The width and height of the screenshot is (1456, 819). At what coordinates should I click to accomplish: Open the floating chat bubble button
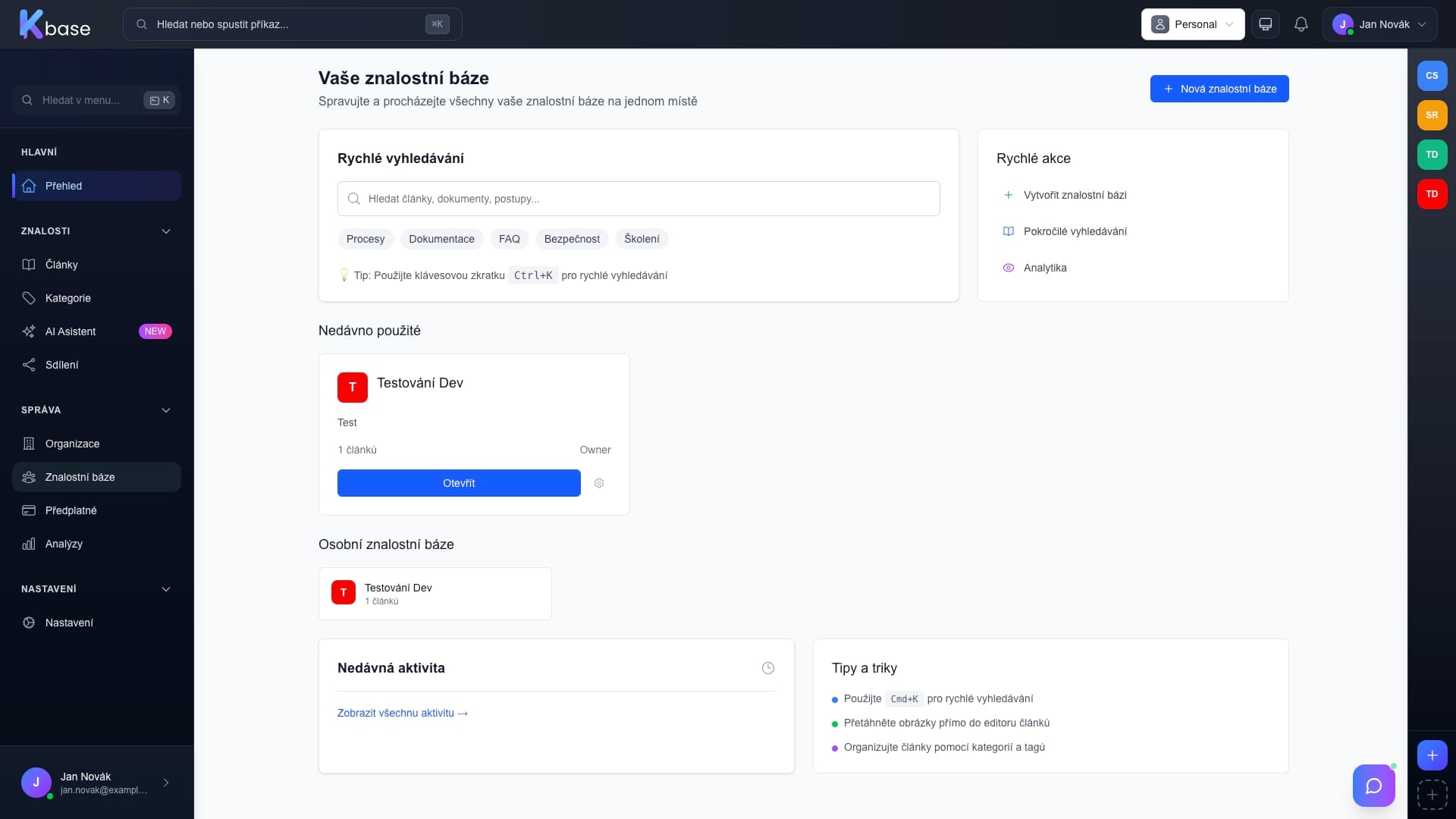pyautogui.click(x=1373, y=786)
